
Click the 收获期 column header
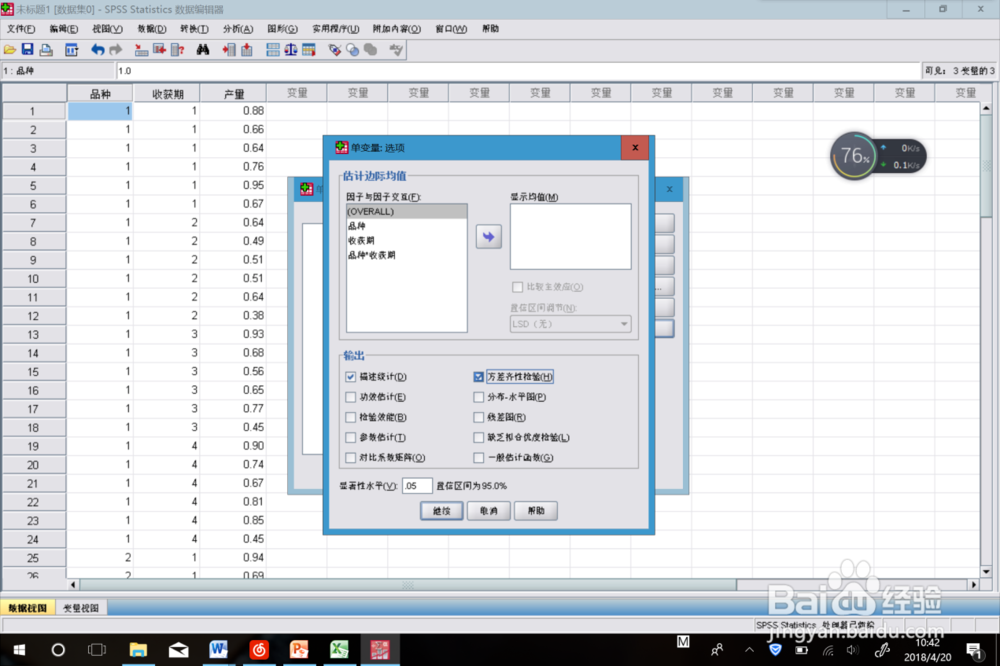coord(167,94)
